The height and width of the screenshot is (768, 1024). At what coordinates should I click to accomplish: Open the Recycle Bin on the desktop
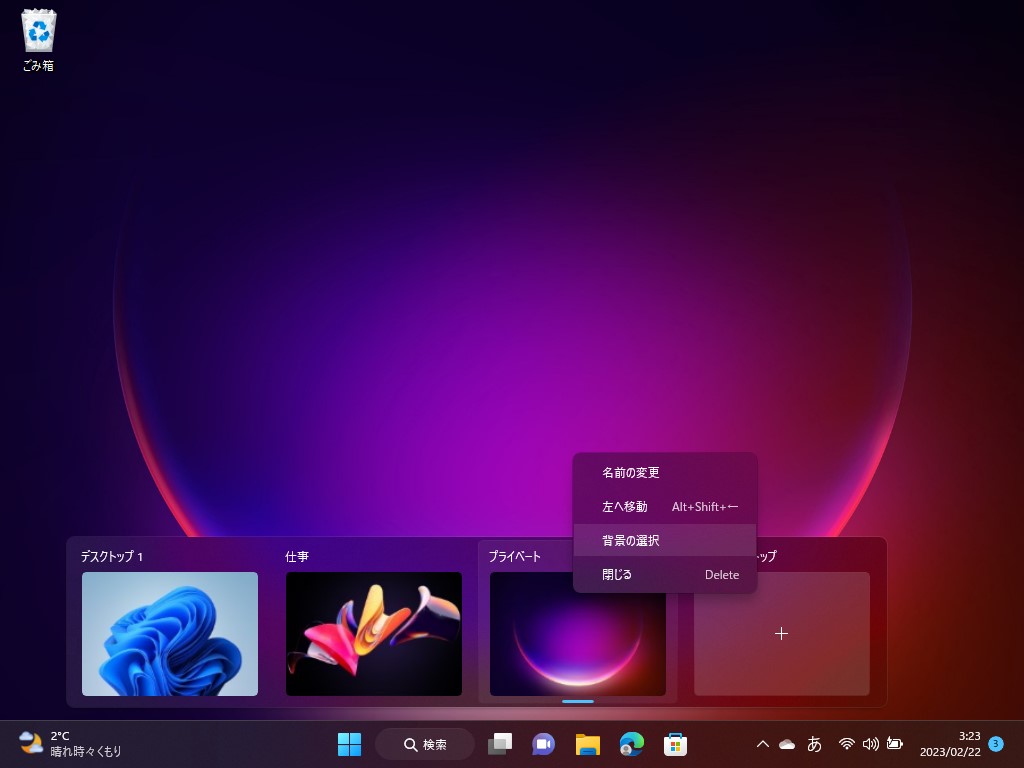(37, 32)
